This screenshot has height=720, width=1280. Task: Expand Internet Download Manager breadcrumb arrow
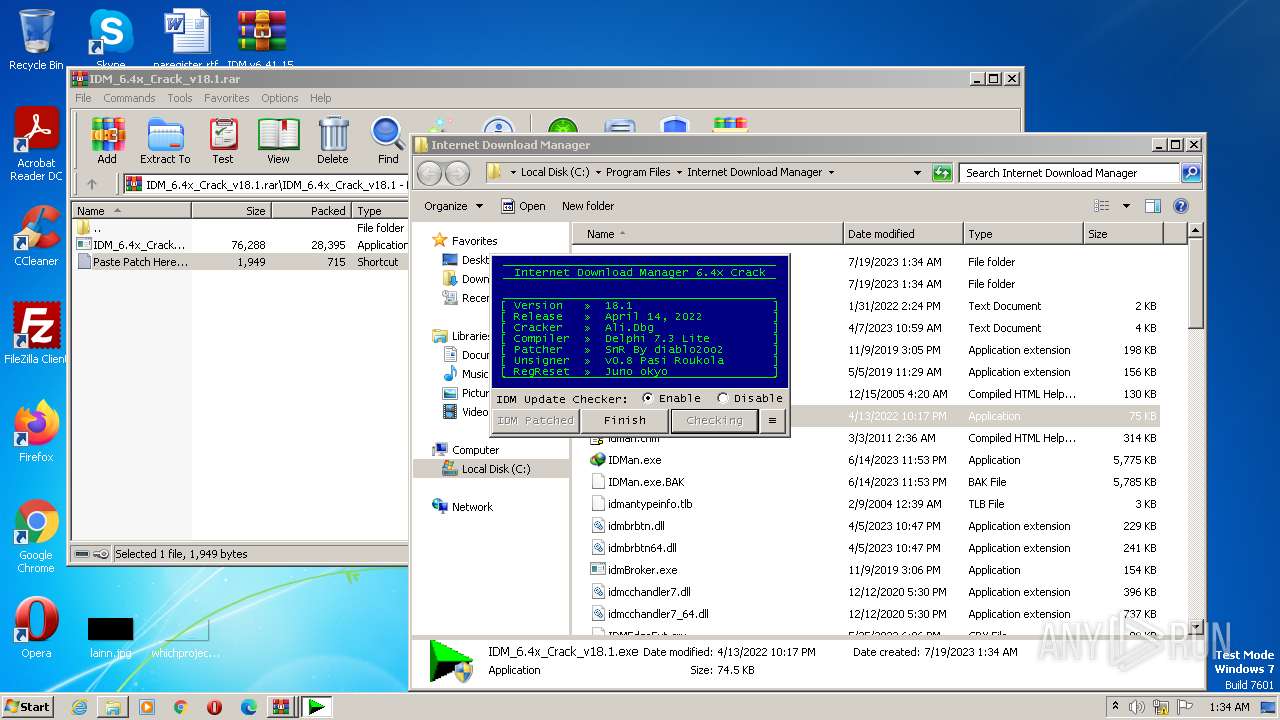tap(830, 173)
